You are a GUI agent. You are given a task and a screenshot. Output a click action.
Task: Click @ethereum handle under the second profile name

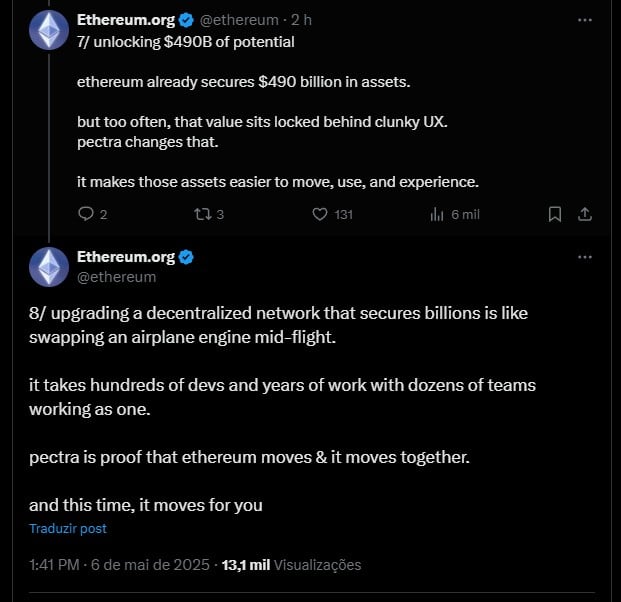(116, 277)
